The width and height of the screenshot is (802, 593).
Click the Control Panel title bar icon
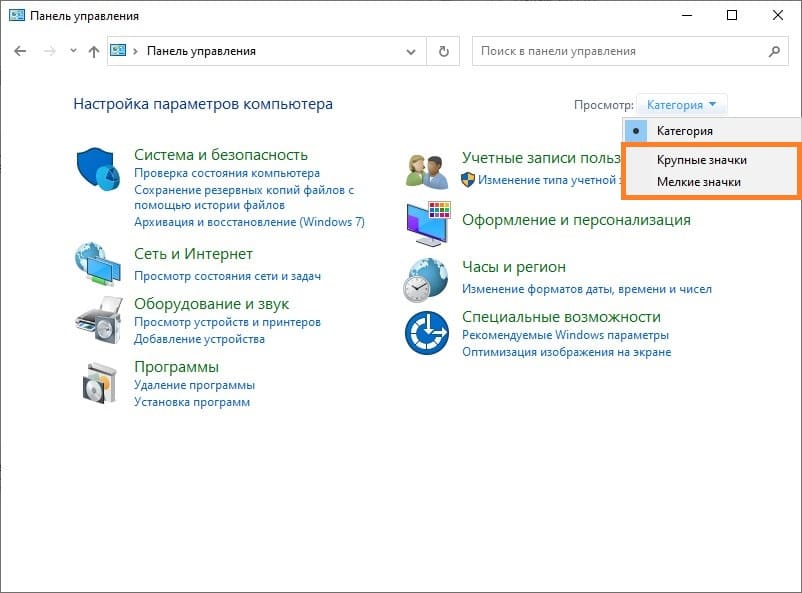[x=16, y=15]
